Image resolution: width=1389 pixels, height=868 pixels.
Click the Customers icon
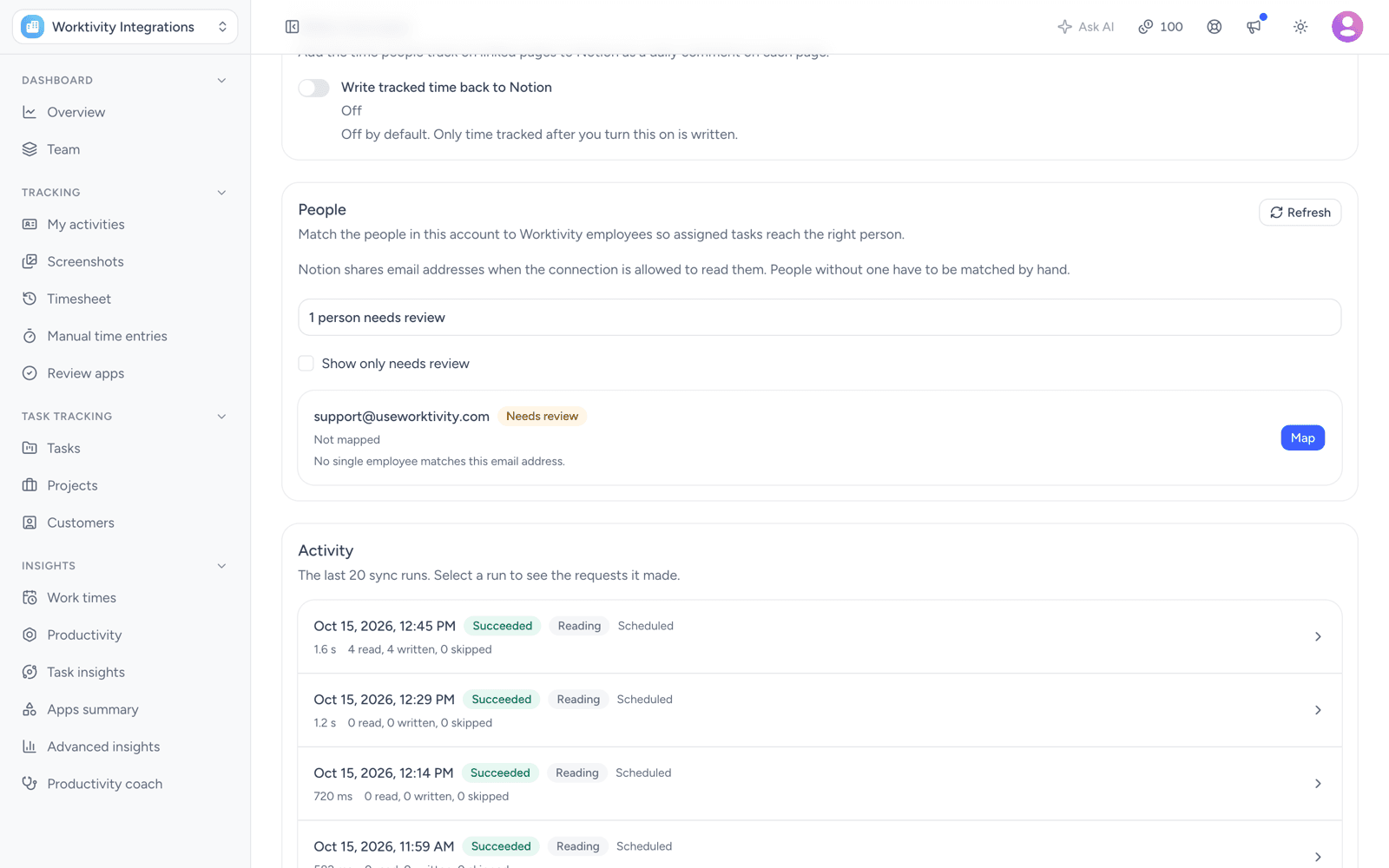tap(30, 523)
